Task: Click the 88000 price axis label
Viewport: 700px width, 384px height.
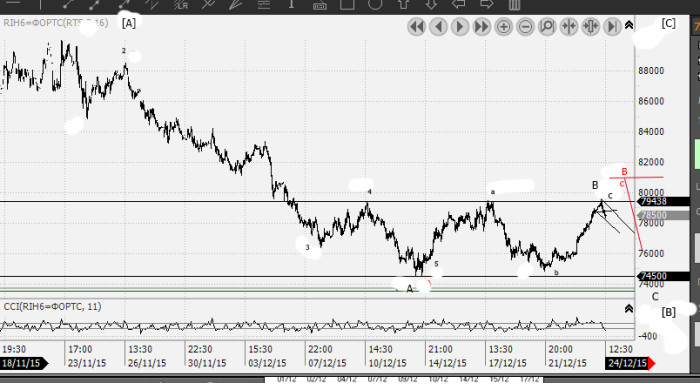Action: tap(651, 71)
